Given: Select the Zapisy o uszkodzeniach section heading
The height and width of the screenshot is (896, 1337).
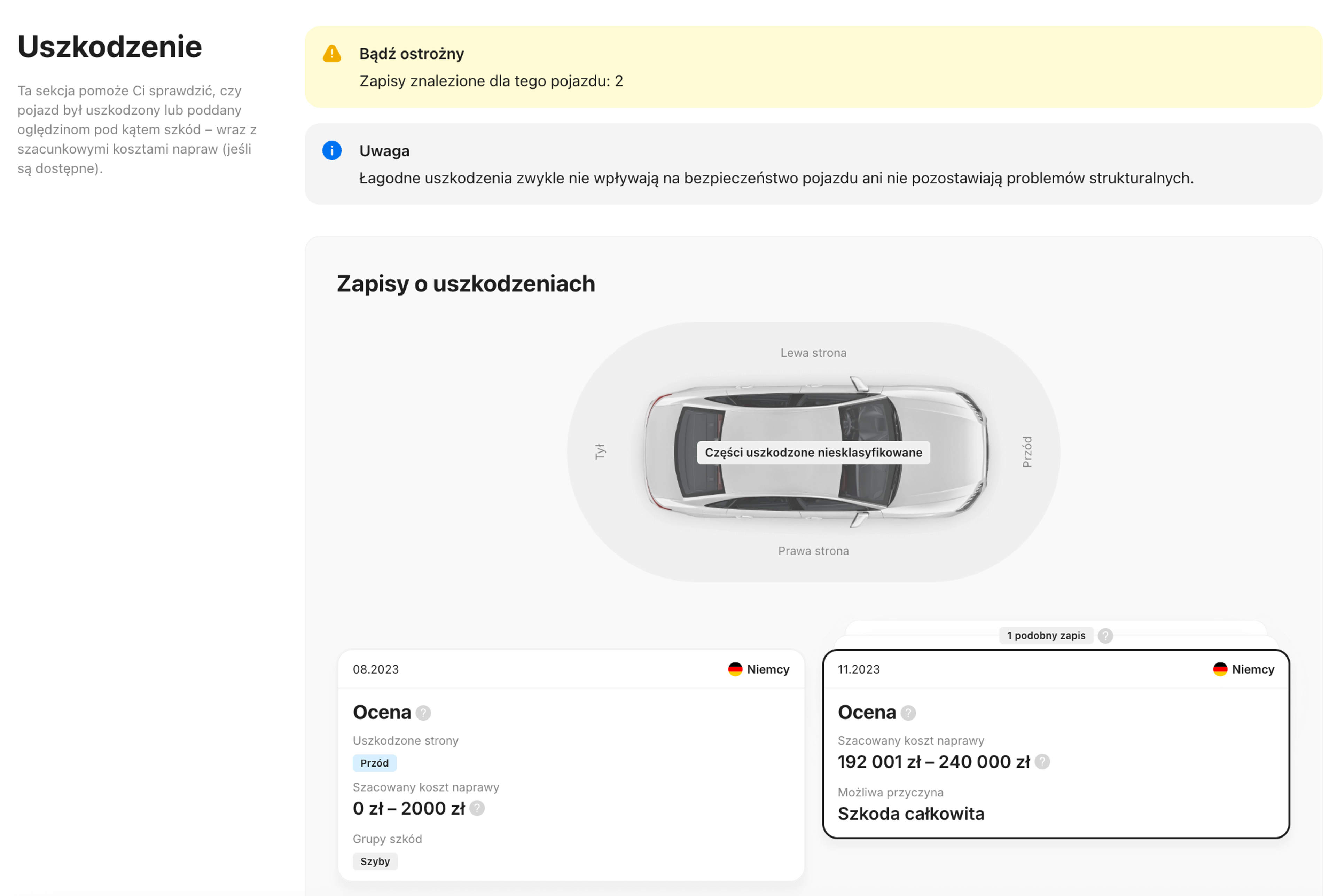Looking at the screenshot, I should pyautogui.click(x=465, y=283).
